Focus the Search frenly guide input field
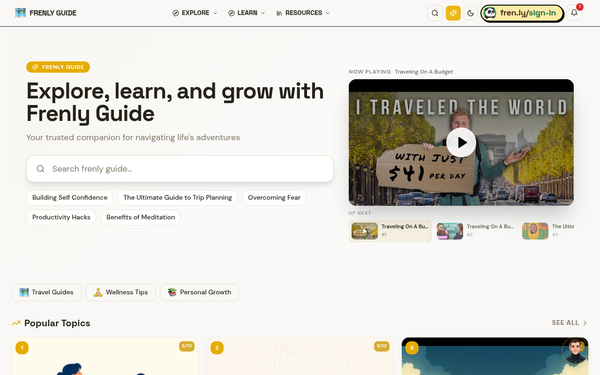 pos(180,169)
